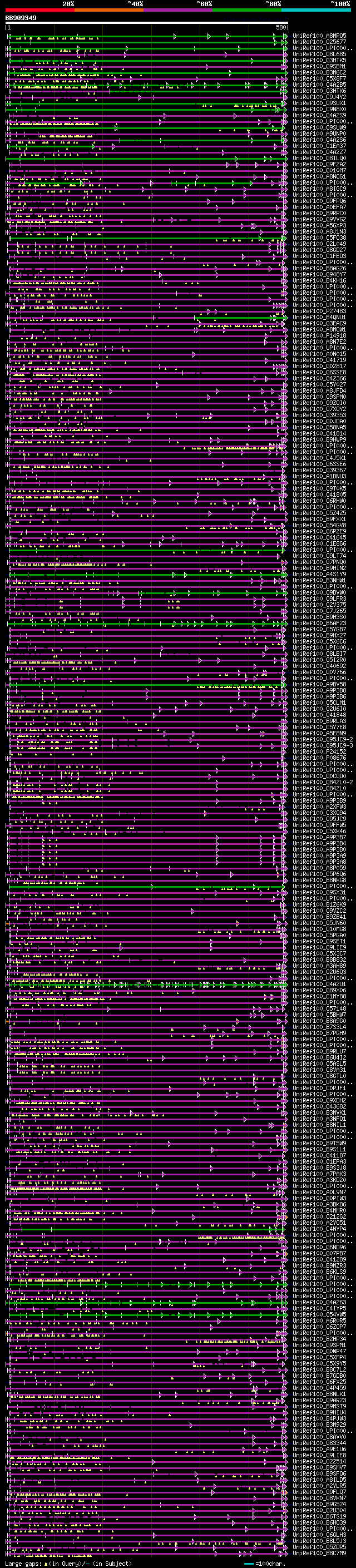The height and width of the screenshot is (1568, 356).
Task: Click the red ~20% identity legend bar
Action: click(40, 10)
